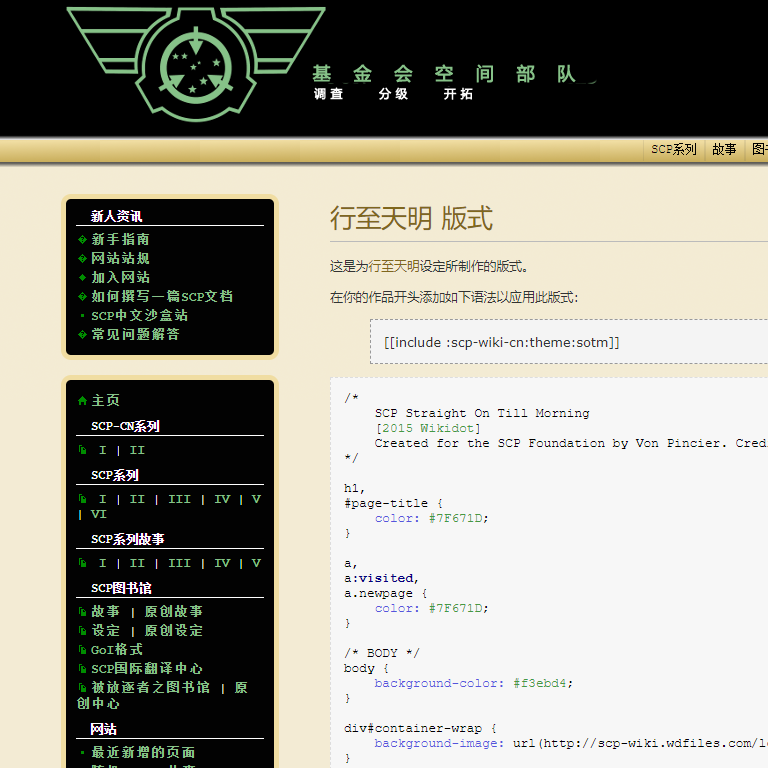Expand the 故事 menu in the top bar
Viewport: 768px width, 768px height.
click(724, 150)
